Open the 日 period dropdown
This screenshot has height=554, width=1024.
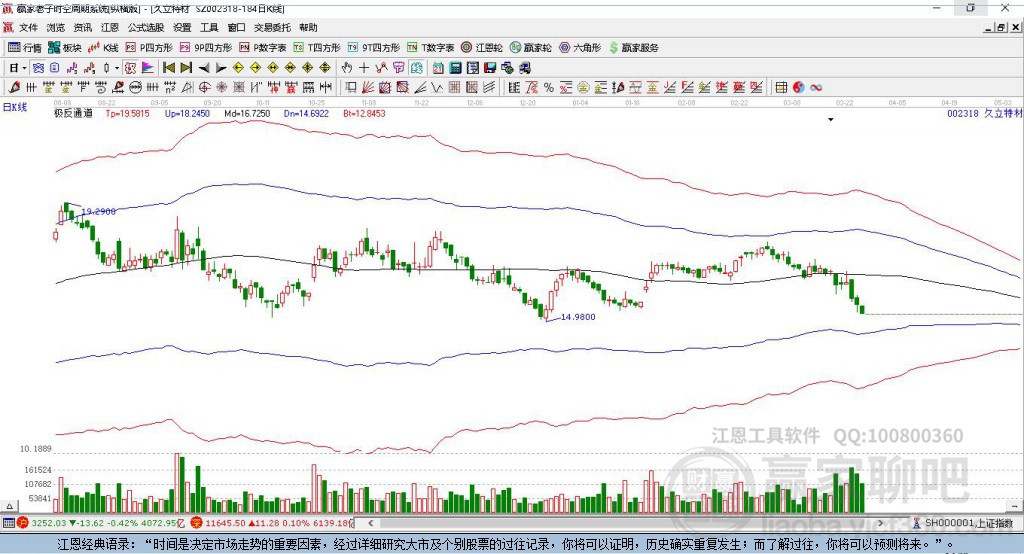point(17,67)
